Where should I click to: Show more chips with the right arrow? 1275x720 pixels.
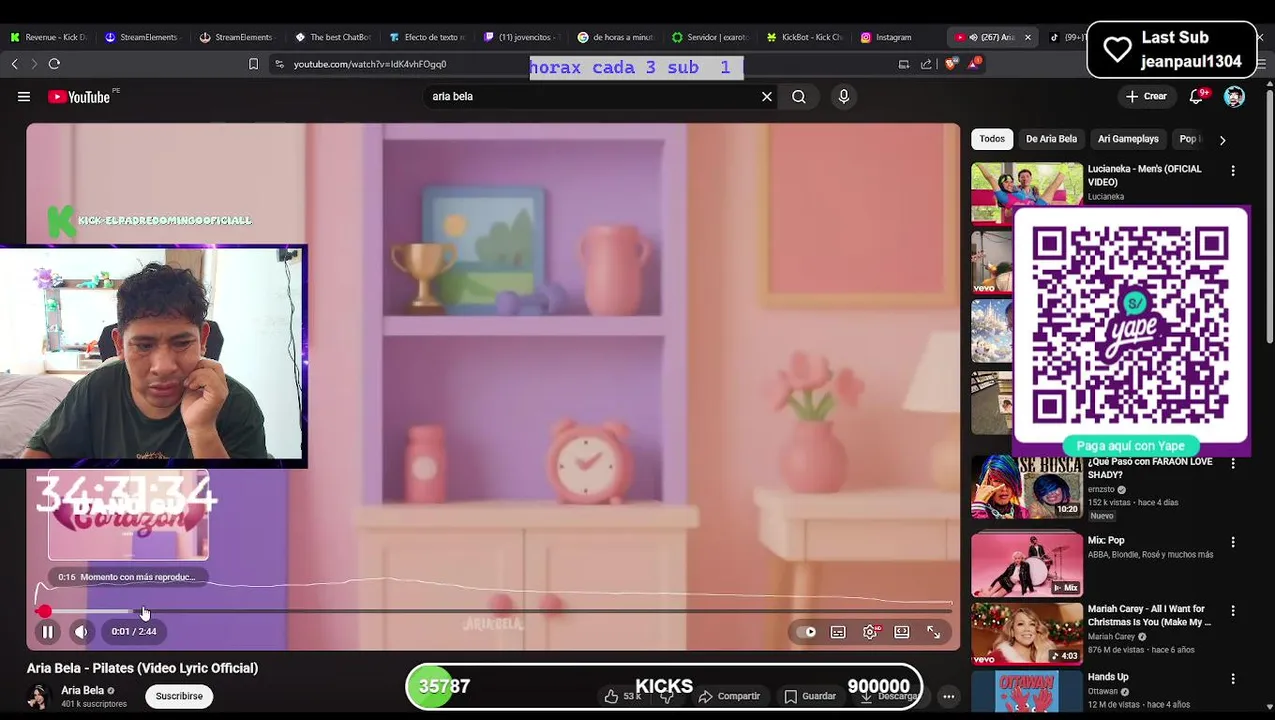click(x=1222, y=140)
